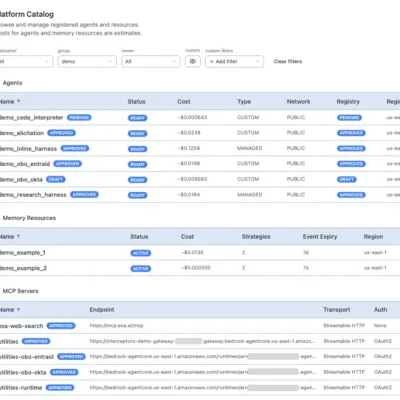Open the owner dropdown set to All
400x400 pixels.
(151, 61)
